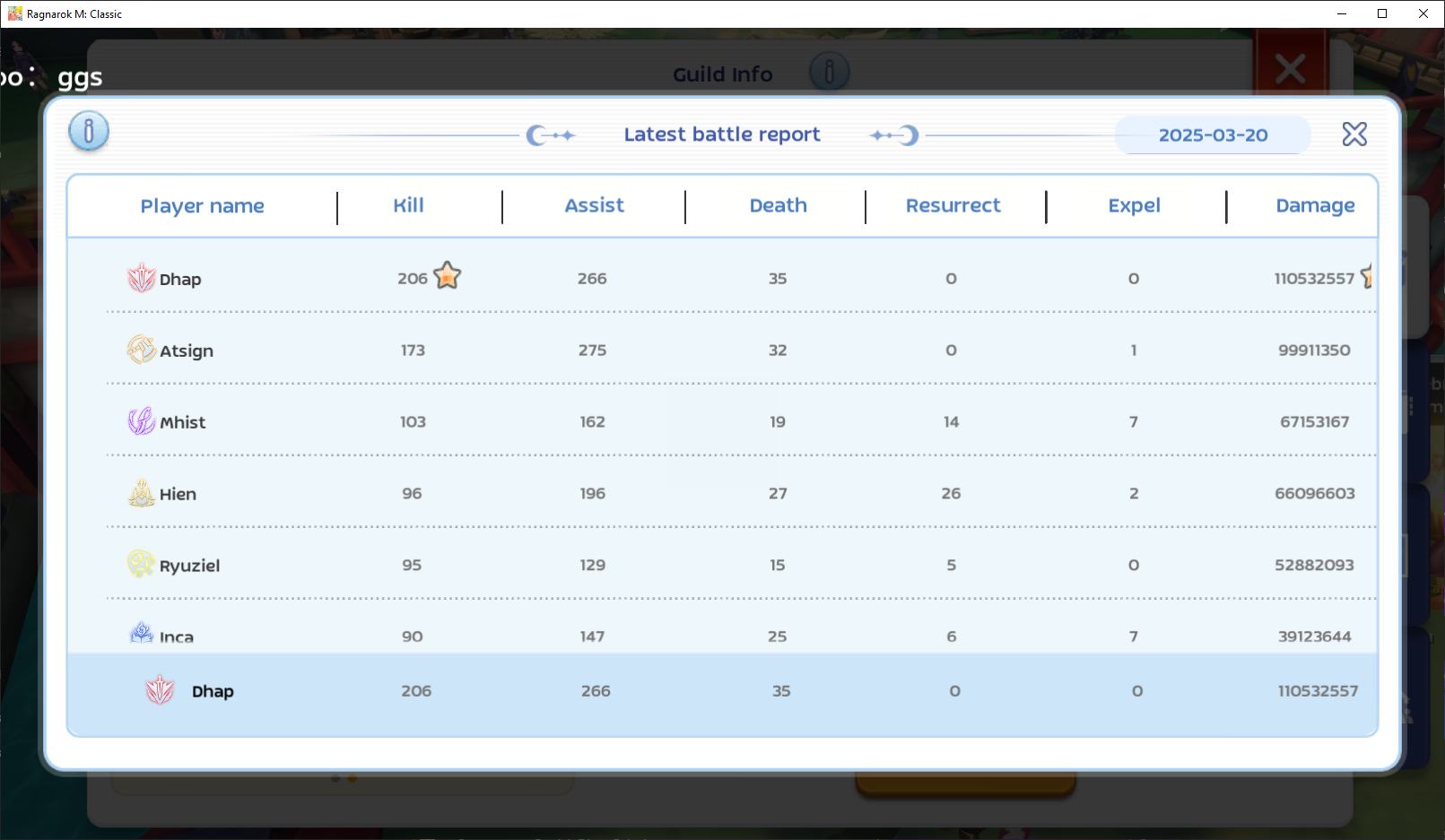Viewport: 1445px width, 840px height.
Task: Sort by the Death column header
Action: tap(778, 205)
